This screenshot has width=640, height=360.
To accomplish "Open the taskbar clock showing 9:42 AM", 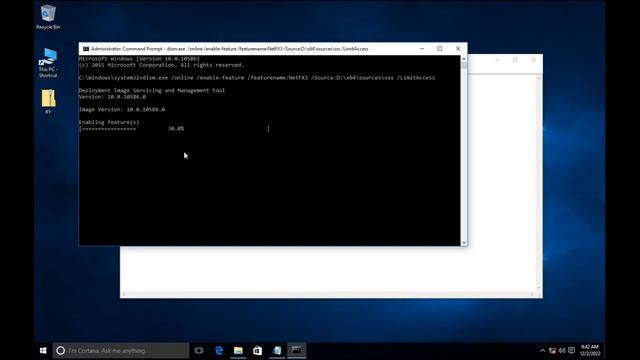I will tap(590, 350).
